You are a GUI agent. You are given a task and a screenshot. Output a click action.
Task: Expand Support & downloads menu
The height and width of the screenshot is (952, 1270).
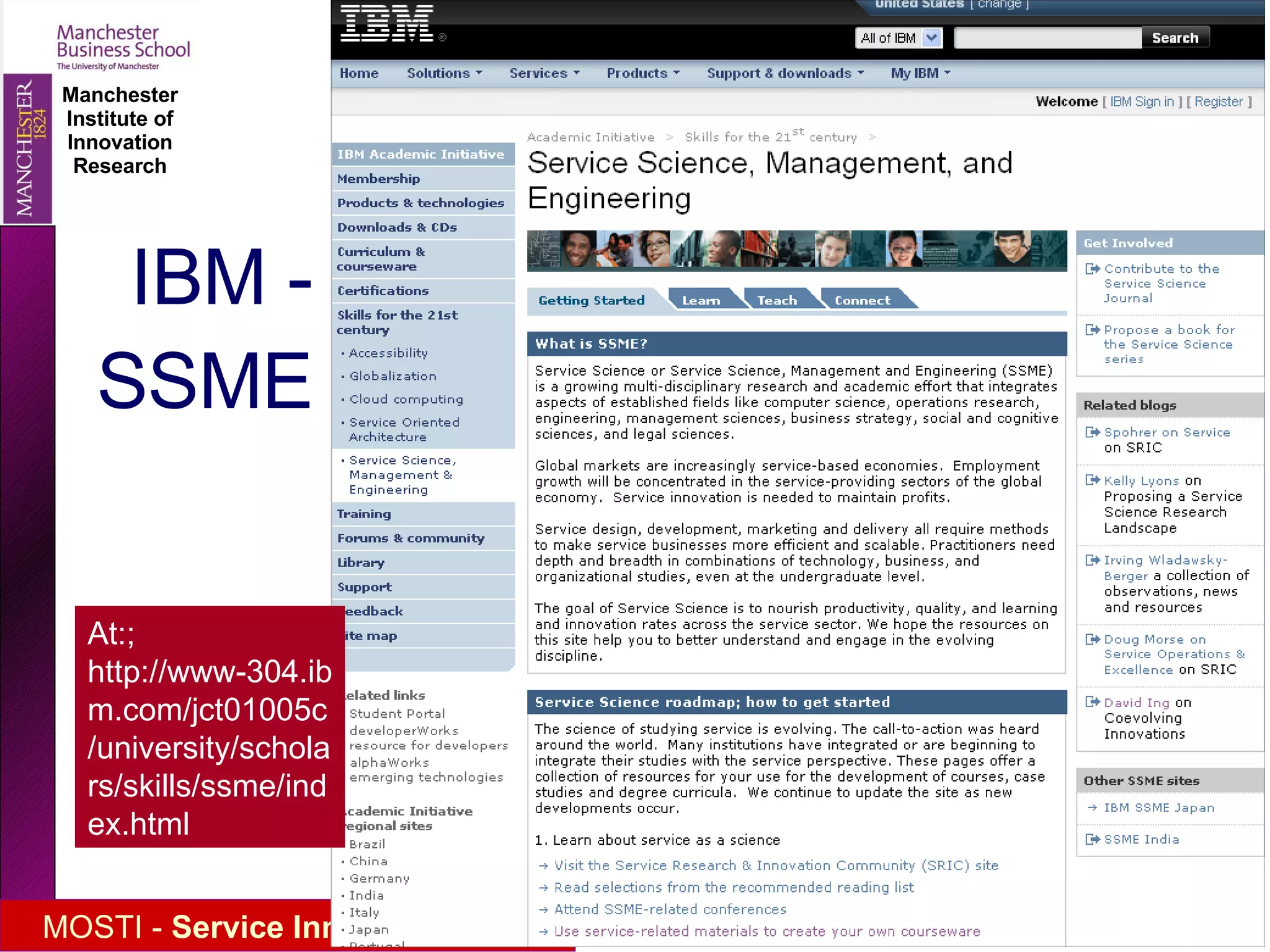tap(785, 73)
